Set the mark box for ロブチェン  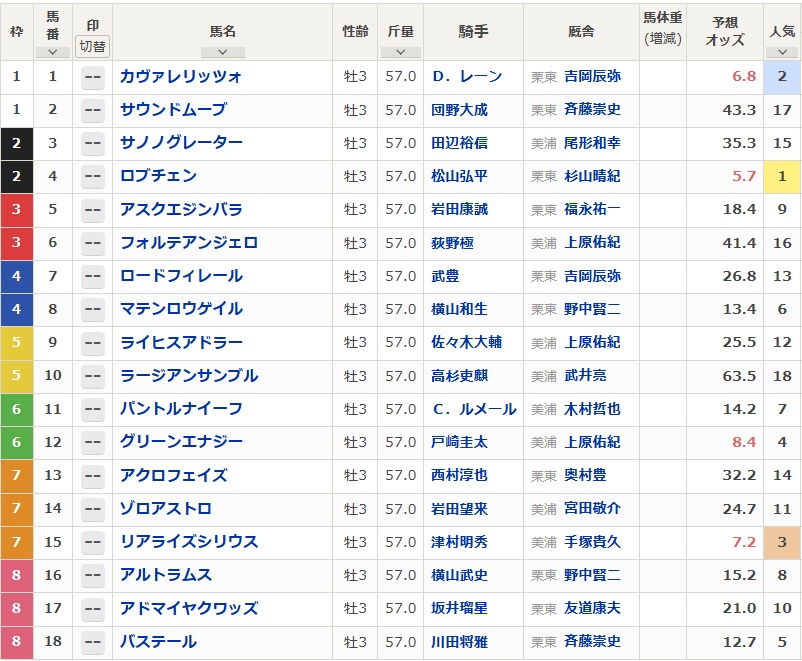point(93,177)
